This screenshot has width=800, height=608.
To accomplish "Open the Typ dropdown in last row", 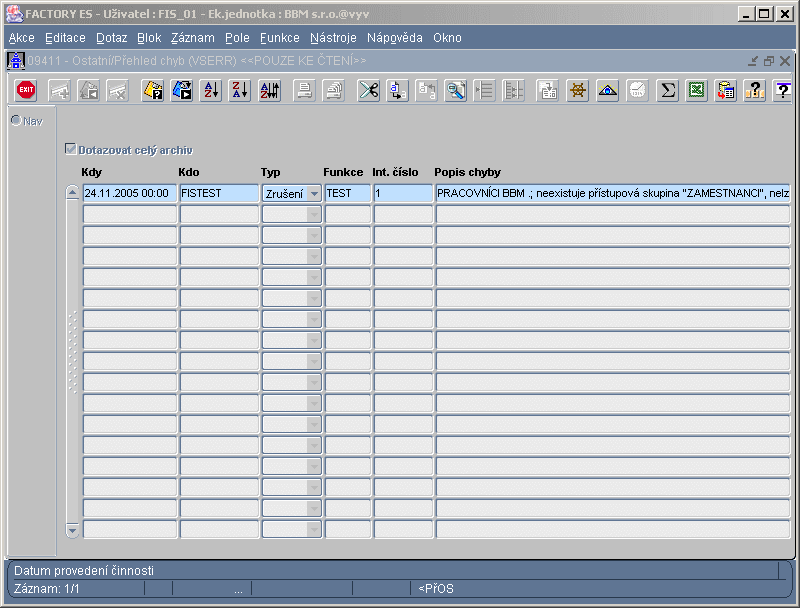I will click(314, 529).
